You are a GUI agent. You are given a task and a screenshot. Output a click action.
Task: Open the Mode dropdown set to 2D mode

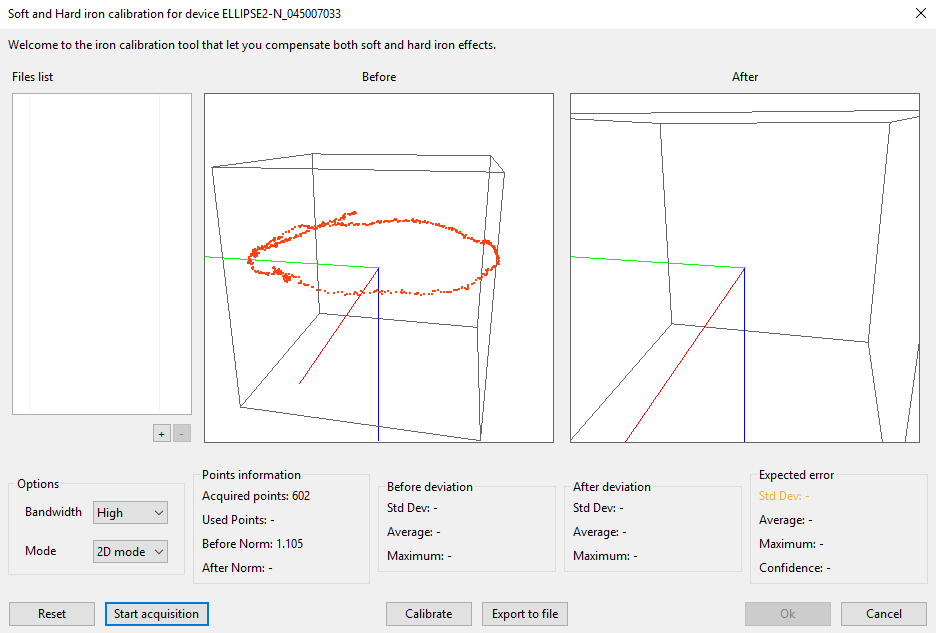click(130, 551)
